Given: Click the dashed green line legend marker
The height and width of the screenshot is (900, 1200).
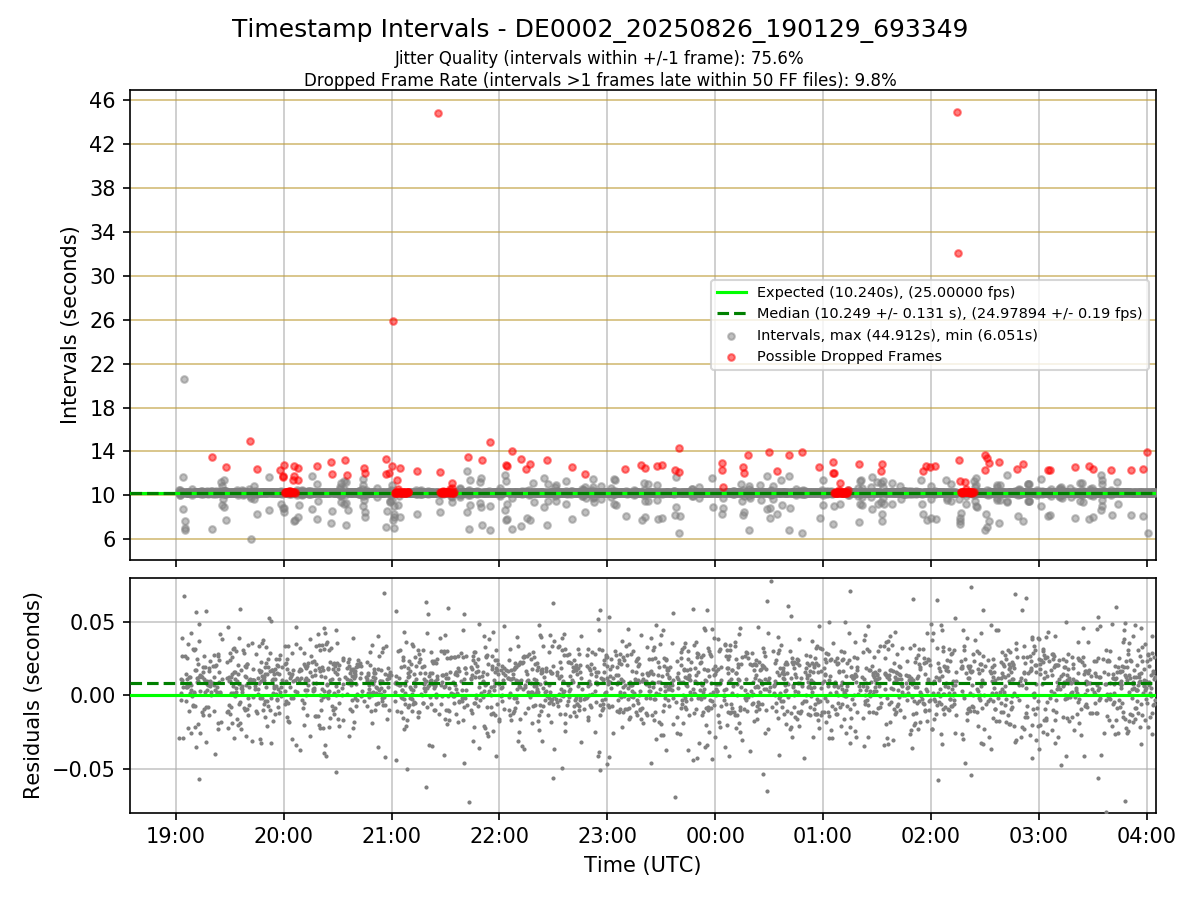Looking at the screenshot, I should (733, 313).
